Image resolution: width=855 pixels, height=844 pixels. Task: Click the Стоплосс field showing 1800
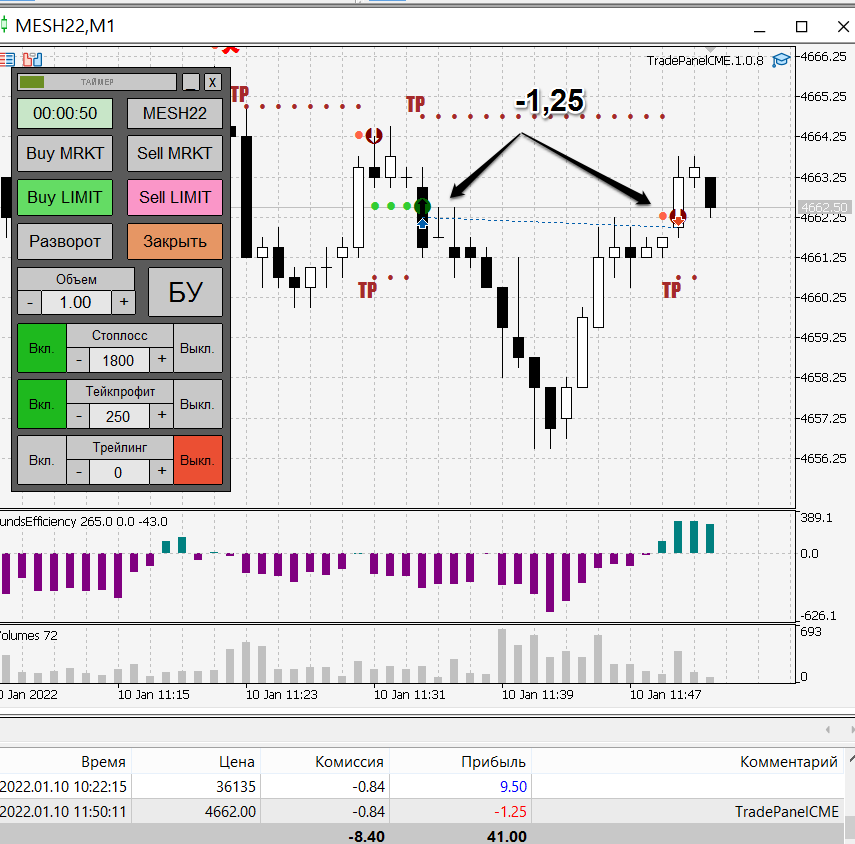pos(118,360)
